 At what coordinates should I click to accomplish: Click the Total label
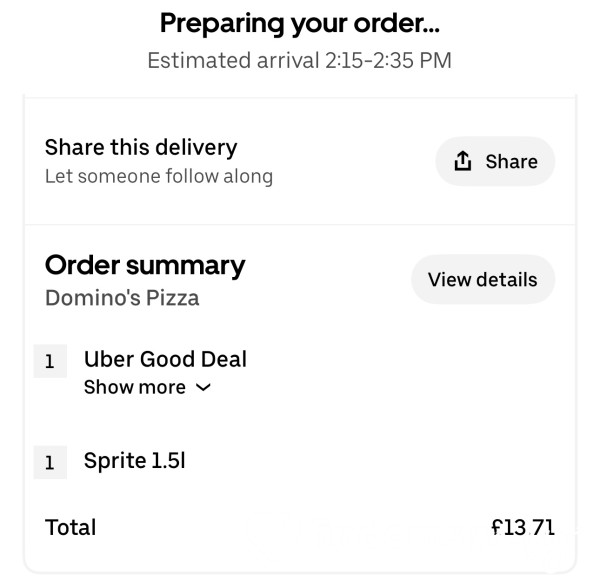point(70,527)
